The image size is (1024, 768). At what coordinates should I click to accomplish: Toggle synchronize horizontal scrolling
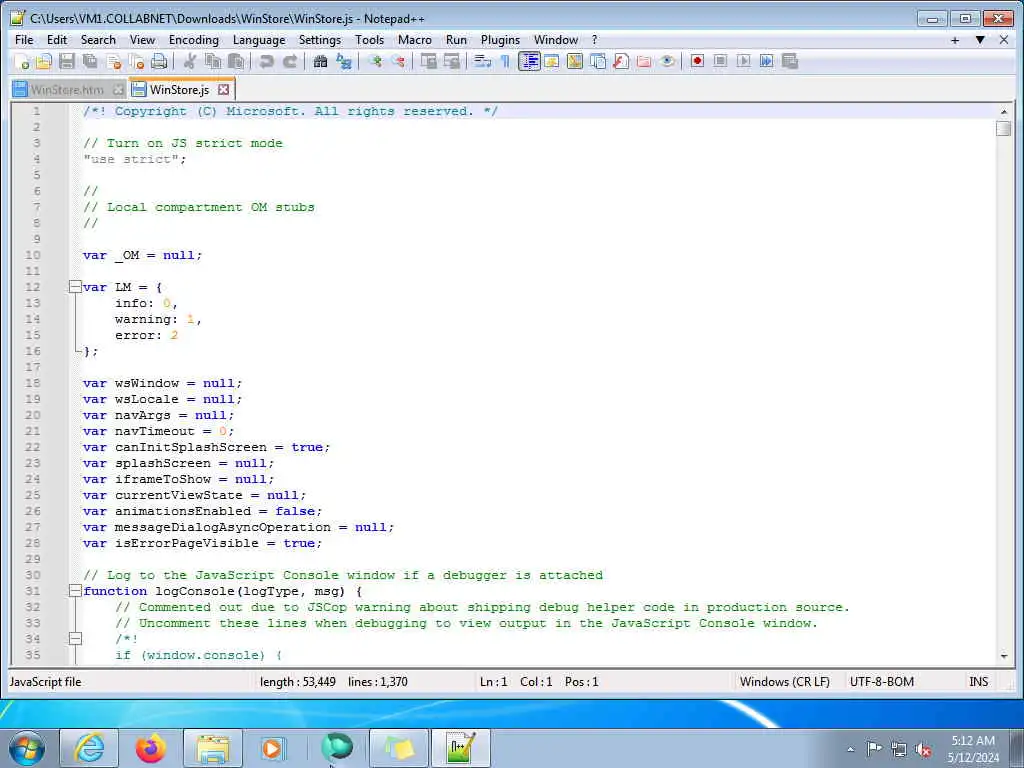pyautogui.click(x=451, y=61)
